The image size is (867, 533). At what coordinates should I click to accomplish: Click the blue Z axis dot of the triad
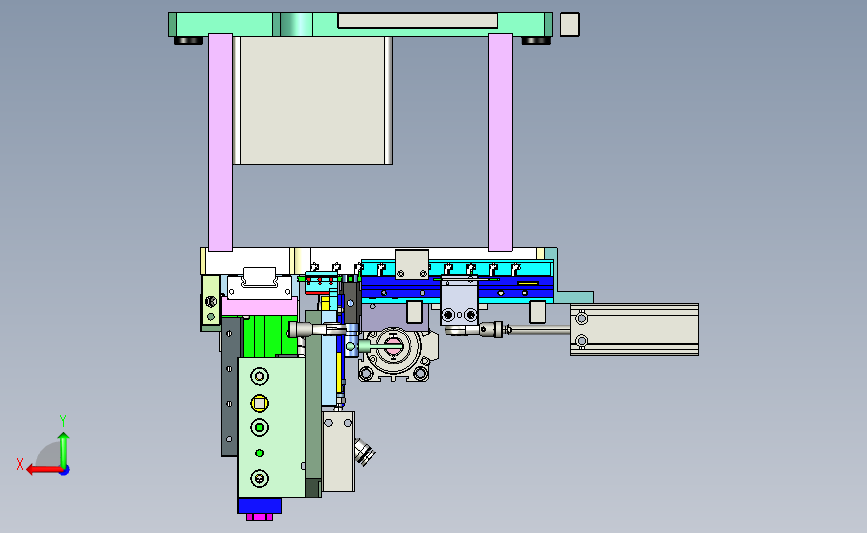point(65,471)
